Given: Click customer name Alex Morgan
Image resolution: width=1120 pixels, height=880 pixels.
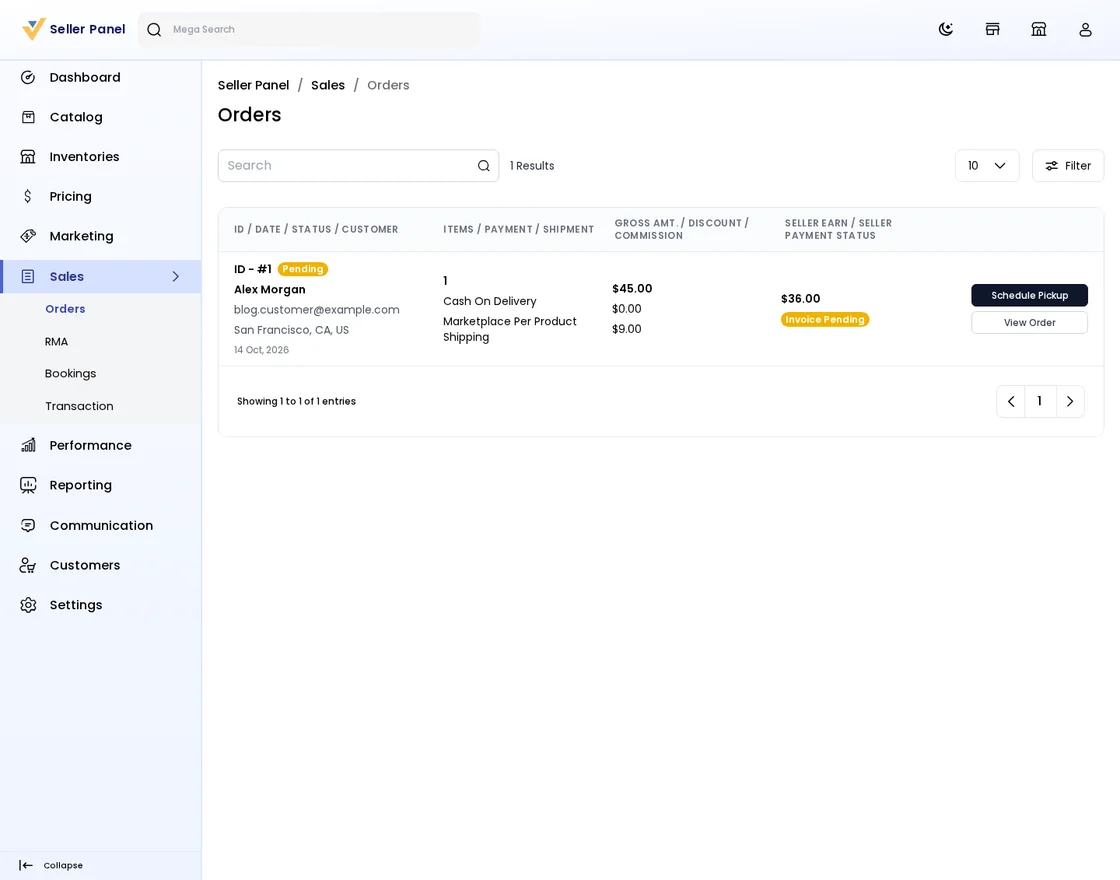Looking at the screenshot, I should [x=270, y=289].
